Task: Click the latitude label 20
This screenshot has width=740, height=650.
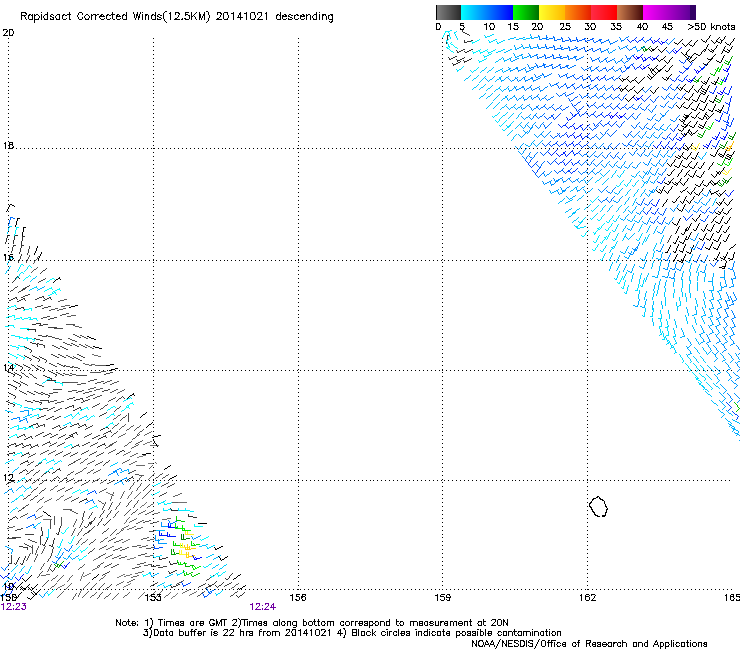Action: 8,33
